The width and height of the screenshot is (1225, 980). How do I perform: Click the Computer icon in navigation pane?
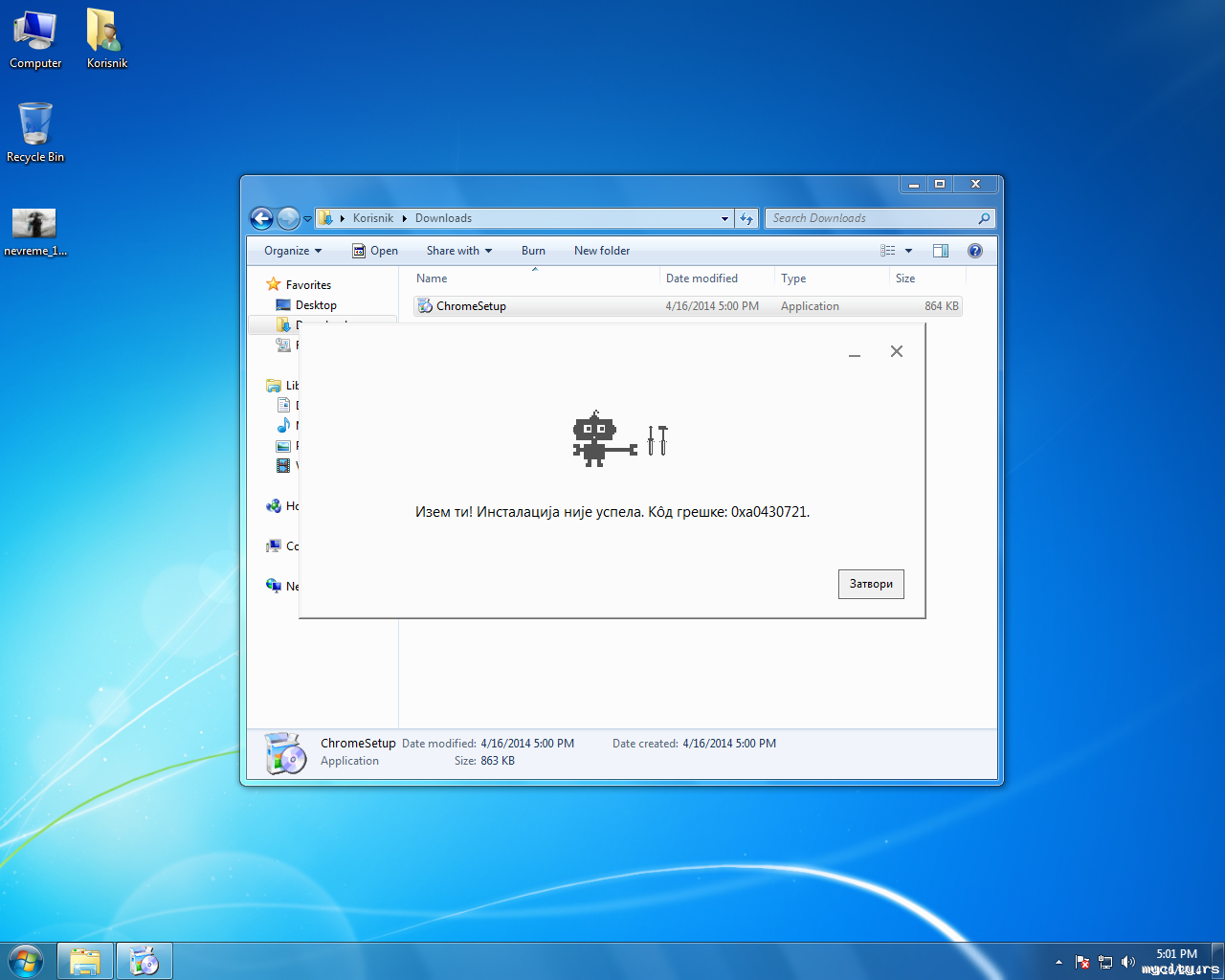pyautogui.click(x=274, y=546)
